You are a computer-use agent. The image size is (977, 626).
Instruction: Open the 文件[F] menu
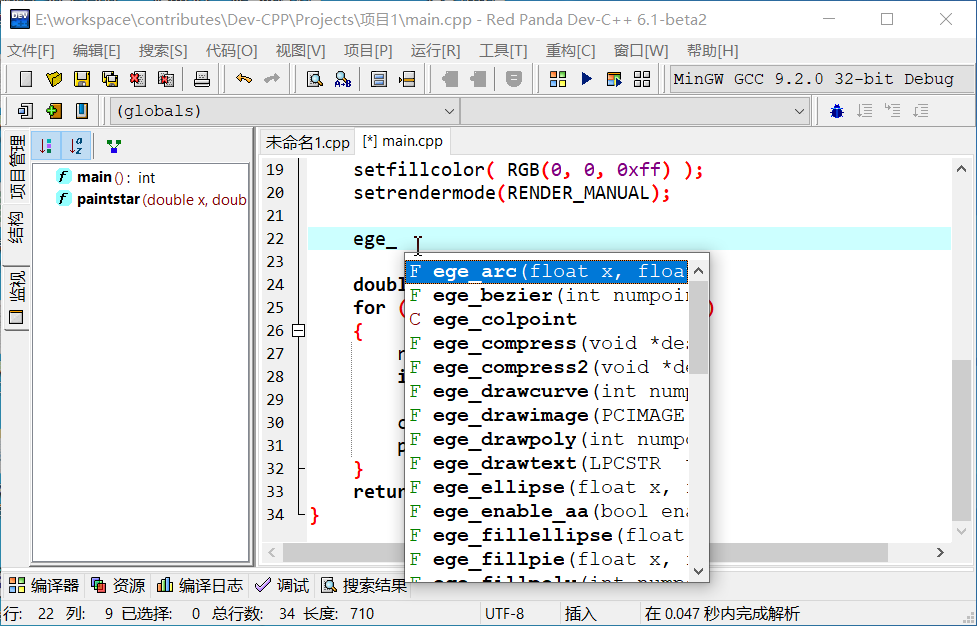(x=31, y=50)
